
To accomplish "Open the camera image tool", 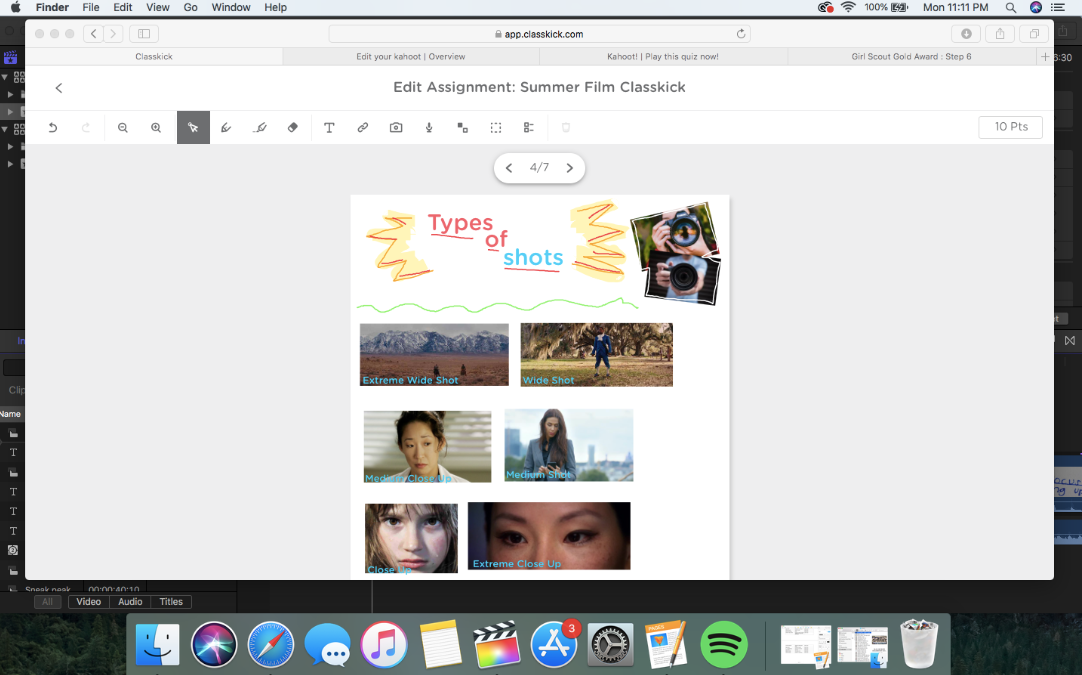I will pos(396,128).
